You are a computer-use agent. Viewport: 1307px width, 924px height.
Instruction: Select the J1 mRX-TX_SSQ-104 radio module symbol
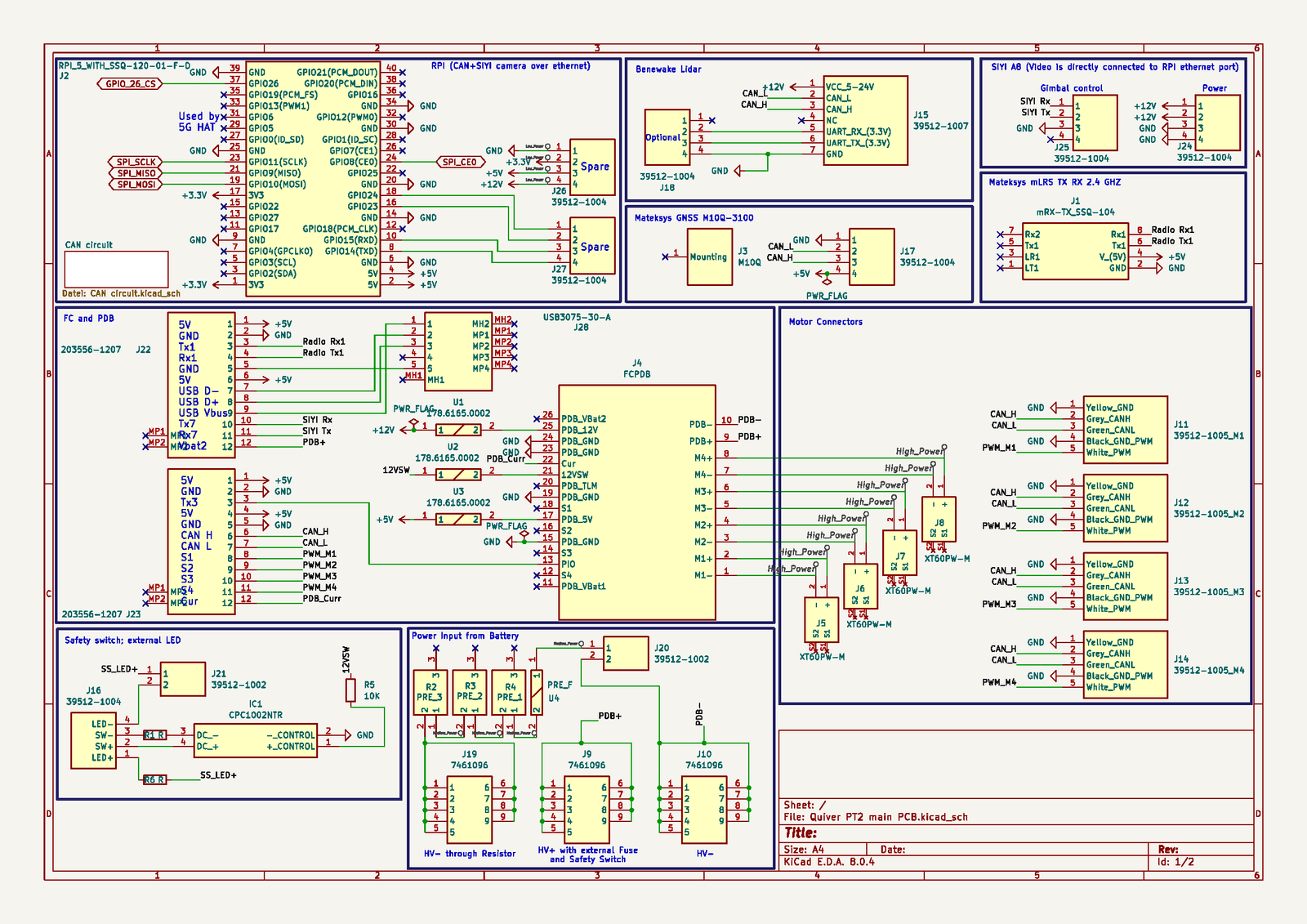[1075, 252]
